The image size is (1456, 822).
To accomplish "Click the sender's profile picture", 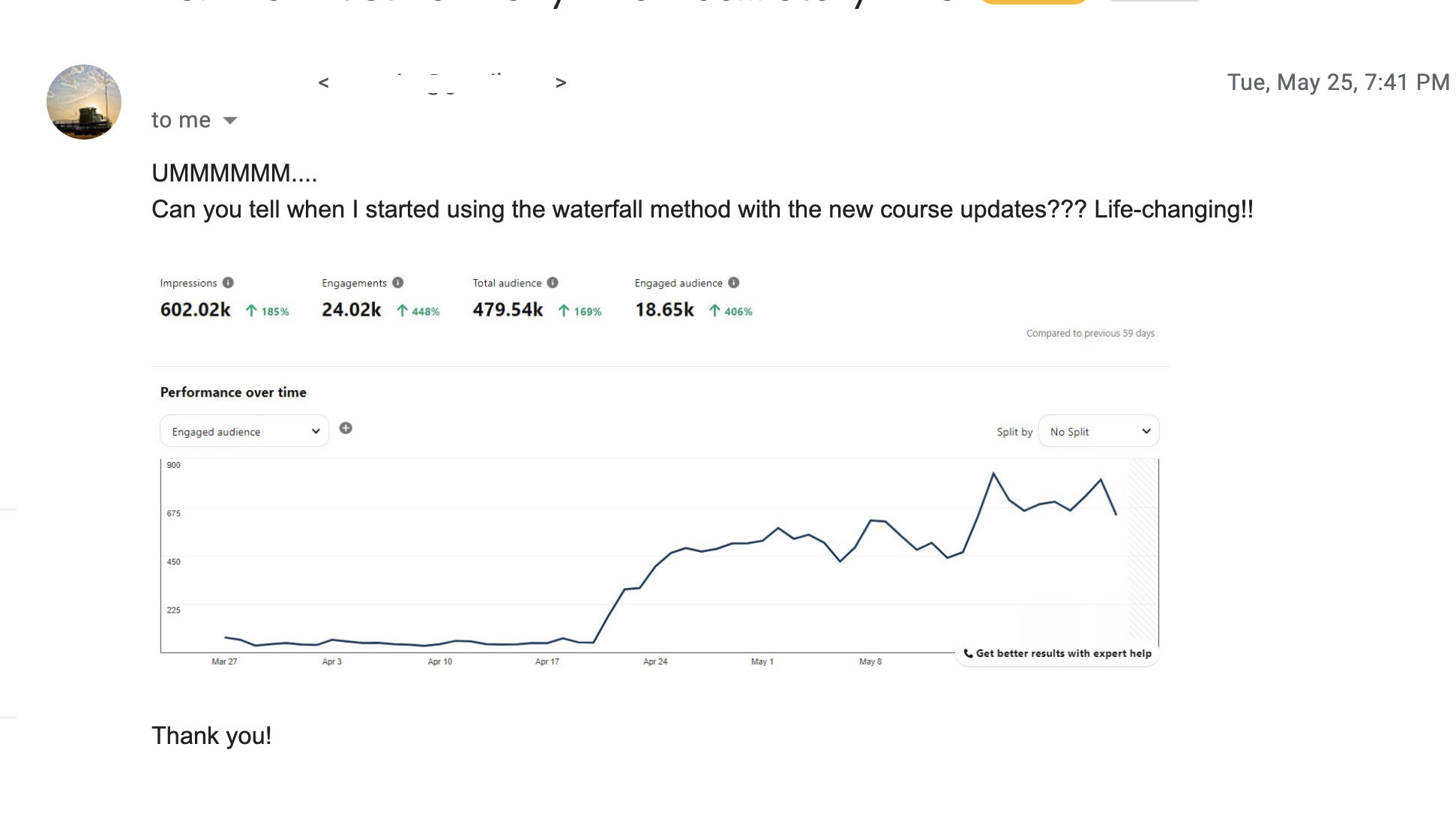I will pos(84,102).
